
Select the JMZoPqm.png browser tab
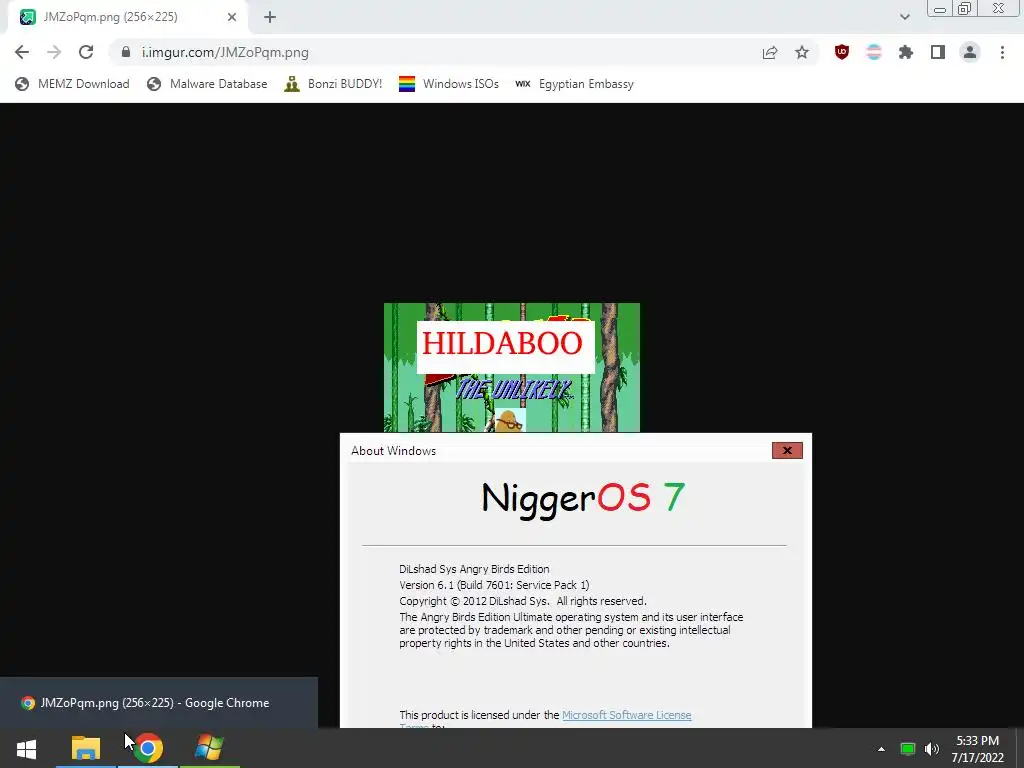(128, 17)
